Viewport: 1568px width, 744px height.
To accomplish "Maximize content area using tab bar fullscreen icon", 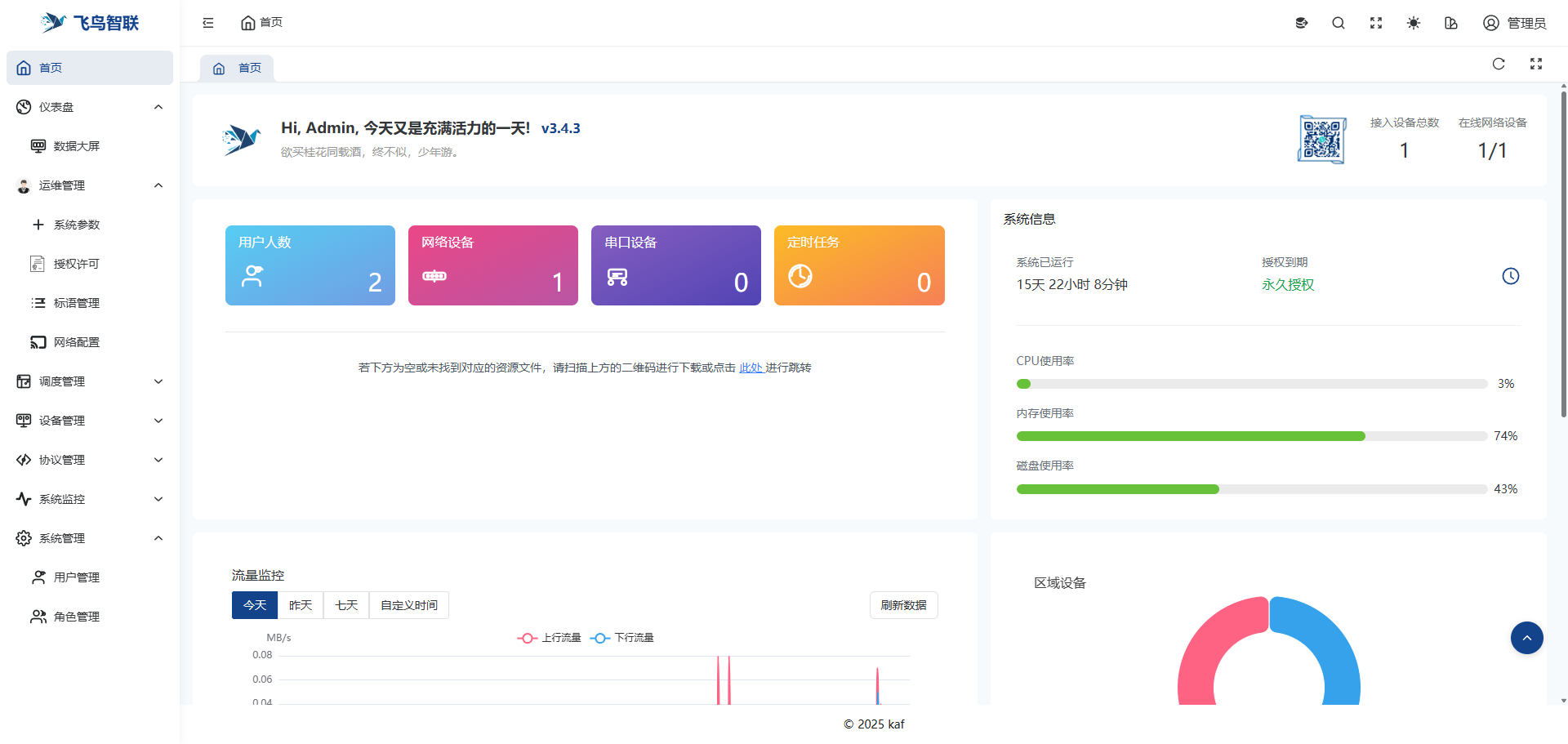I will click(1536, 64).
